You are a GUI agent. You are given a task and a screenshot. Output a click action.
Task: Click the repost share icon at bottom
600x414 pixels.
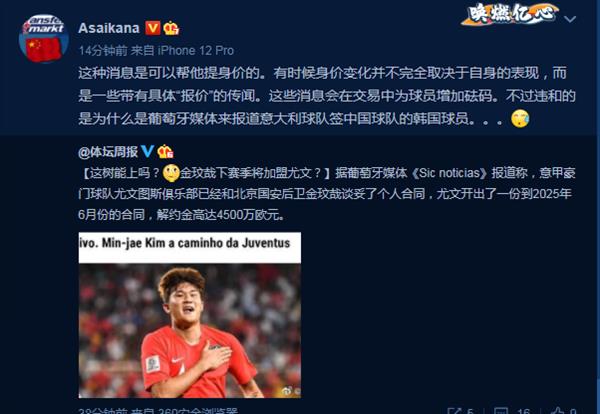point(454,411)
